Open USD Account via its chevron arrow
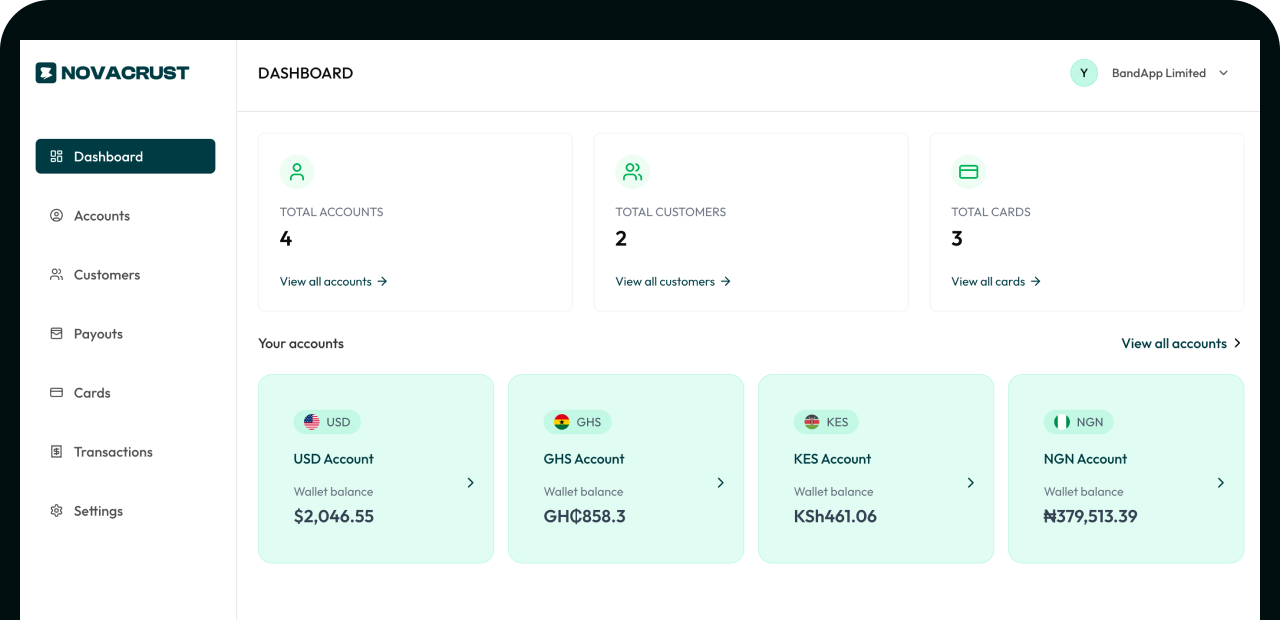This screenshot has width=1280, height=620. pyautogui.click(x=470, y=483)
